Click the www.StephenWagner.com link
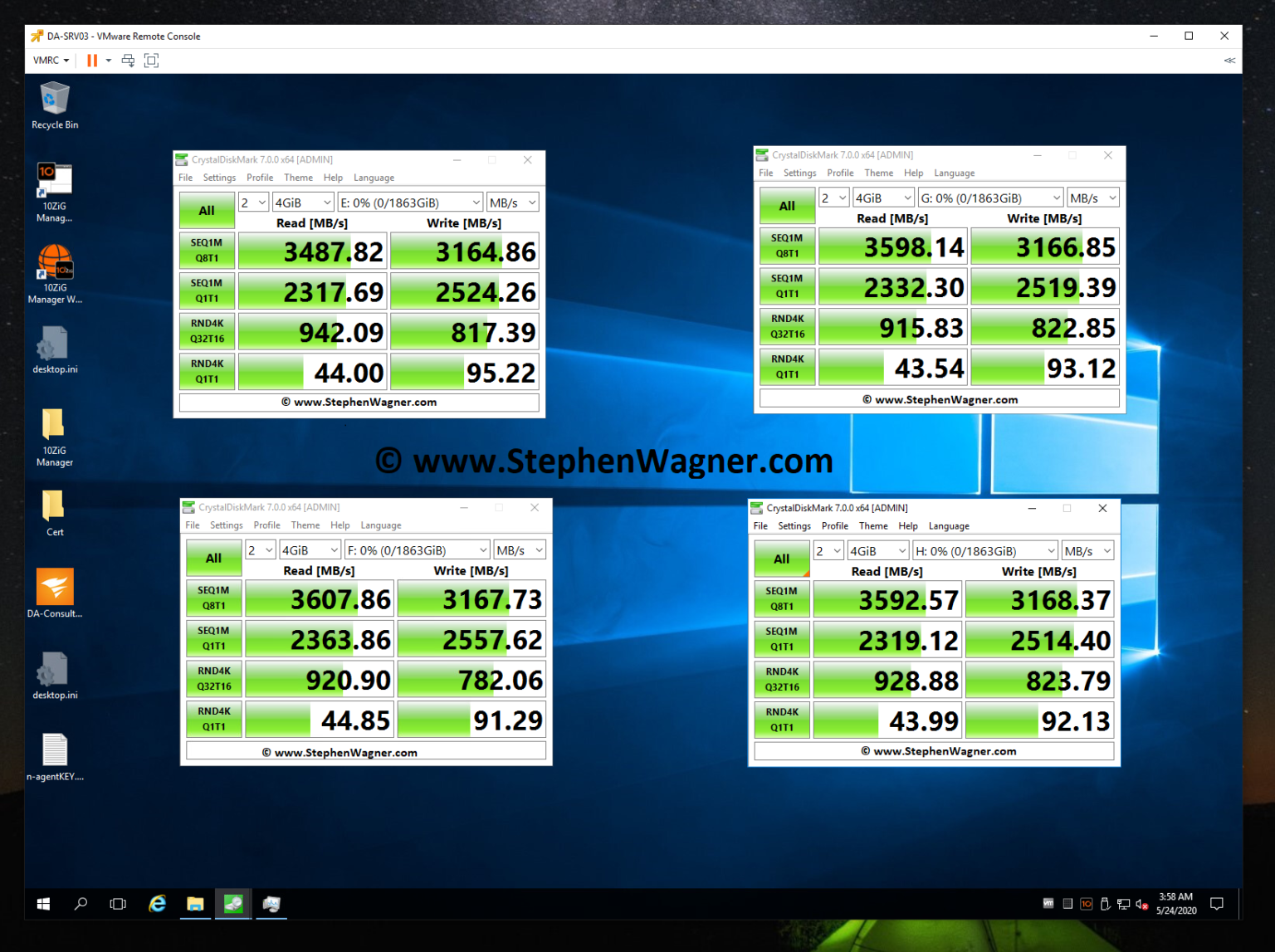This screenshot has height=952, width=1275. pos(359,402)
